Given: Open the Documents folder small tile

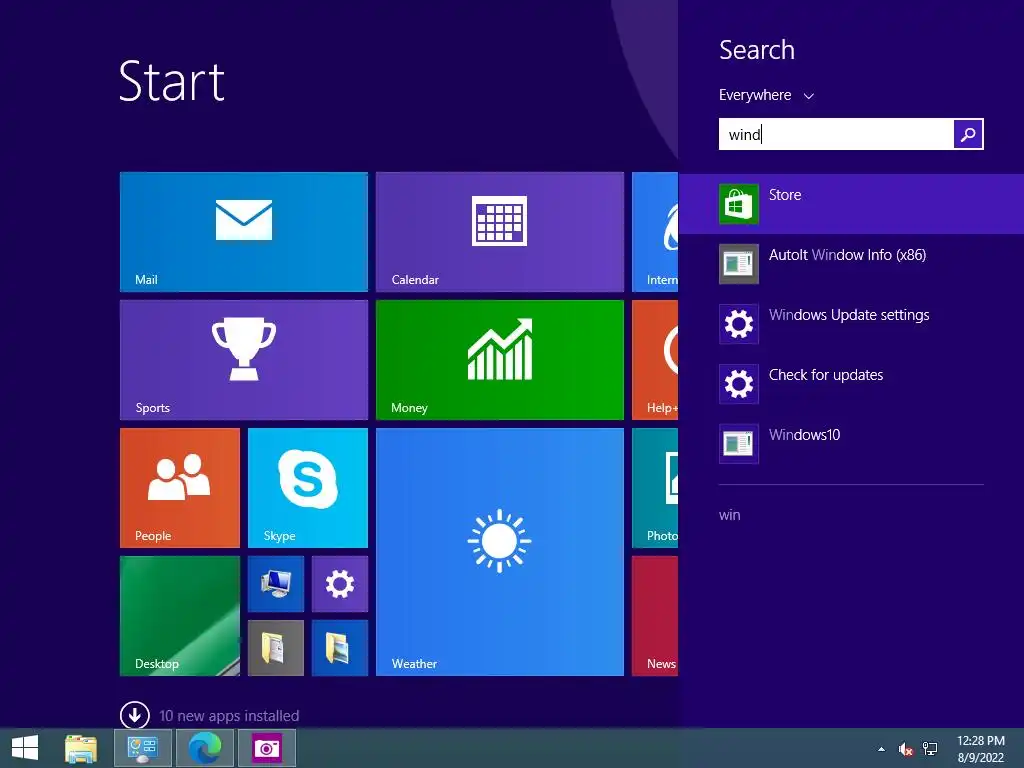Looking at the screenshot, I should [276, 648].
